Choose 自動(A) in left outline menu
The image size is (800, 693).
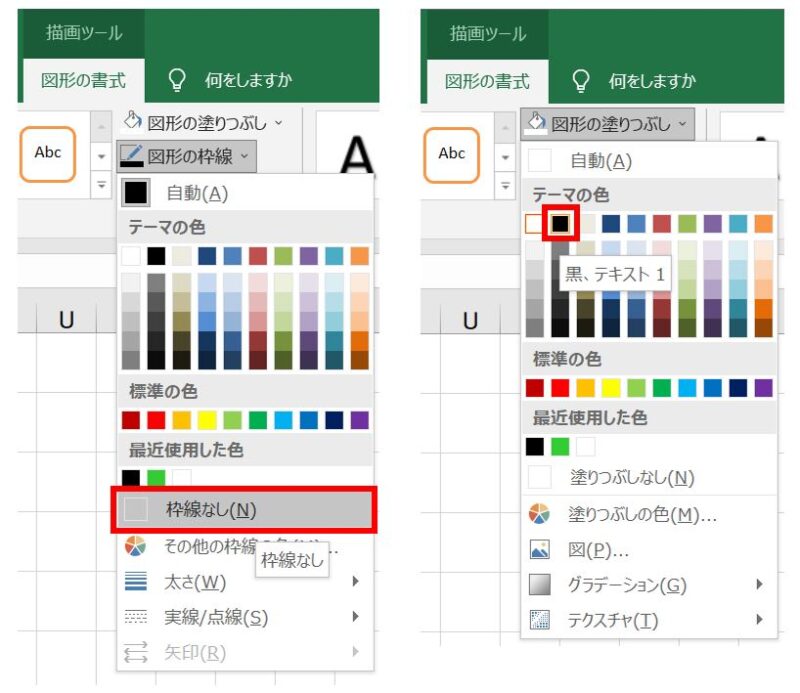click(244, 193)
